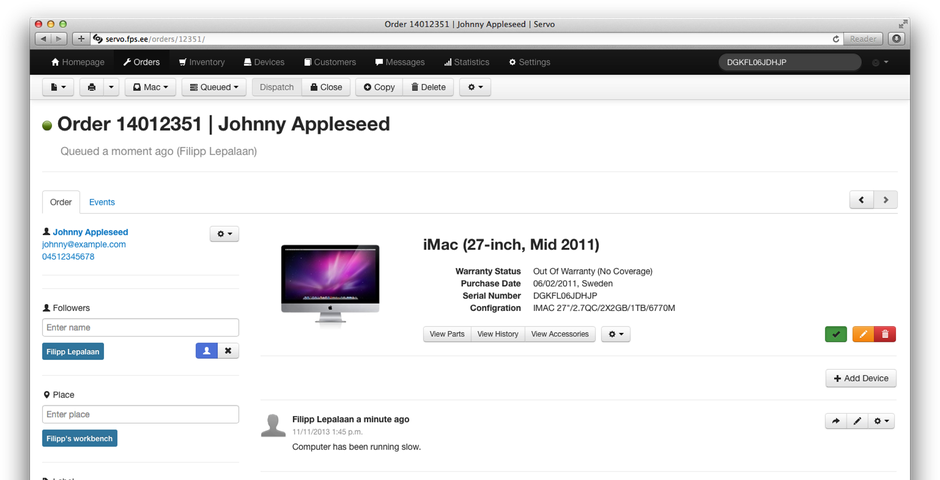Image resolution: width=940 pixels, height=480 pixels.
Task: Click the DGKFL06JDHJP search field
Action: pyautogui.click(x=790, y=62)
